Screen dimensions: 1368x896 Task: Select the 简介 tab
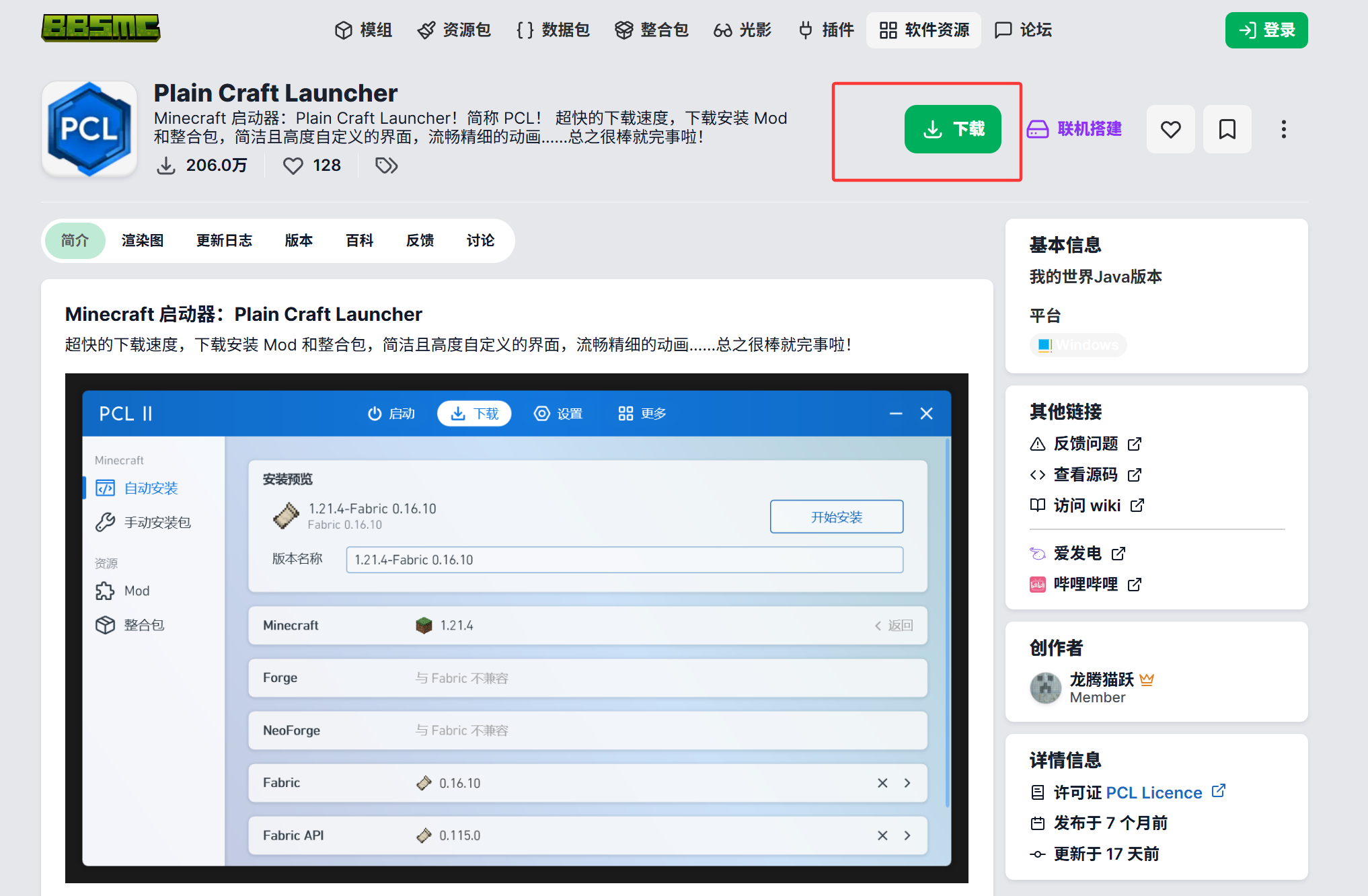[x=75, y=241]
